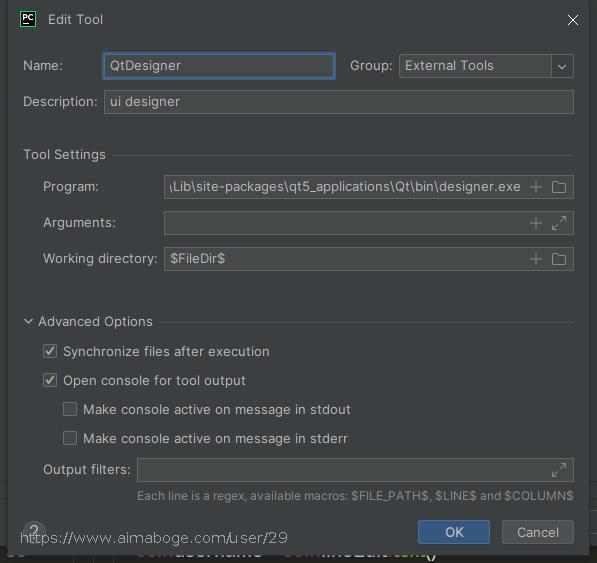Screen dimensions: 597x563
Task: Confirm with the OK button
Action: coord(454,532)
